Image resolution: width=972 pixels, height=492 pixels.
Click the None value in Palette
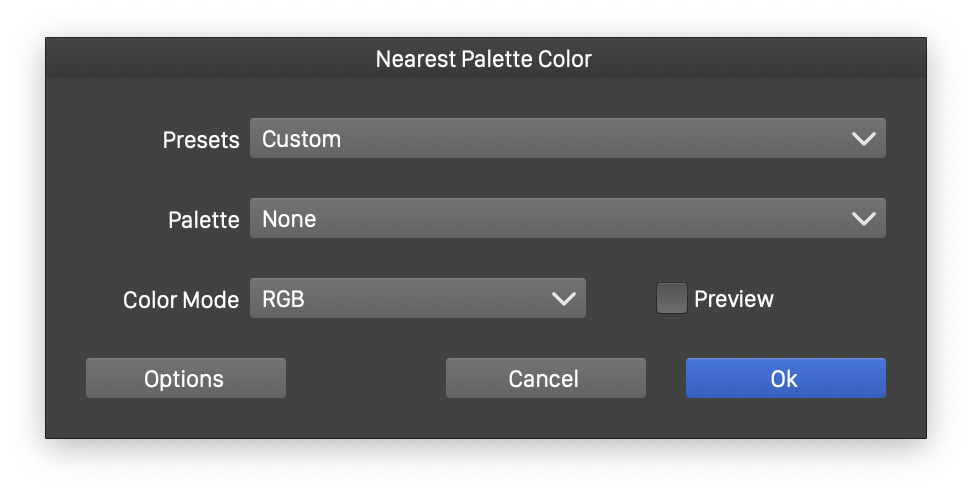[x=289, y=219]
